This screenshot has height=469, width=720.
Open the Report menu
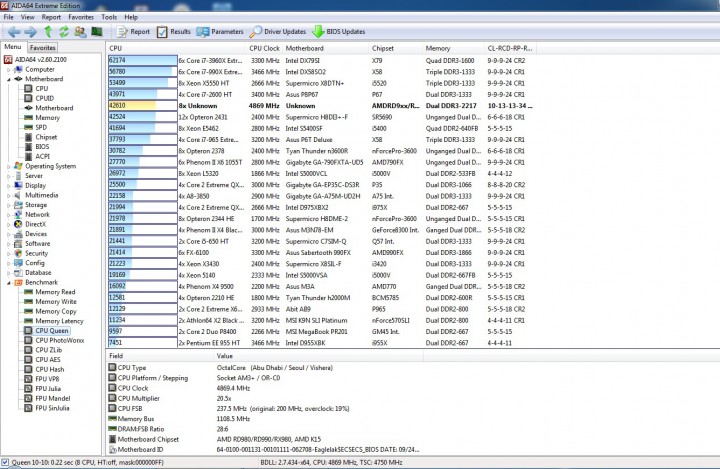click(x=51, y=17)
